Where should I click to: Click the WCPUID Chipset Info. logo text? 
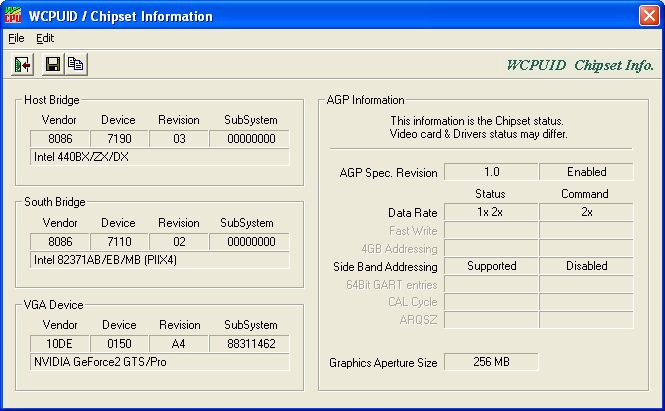tap(580, 65)
